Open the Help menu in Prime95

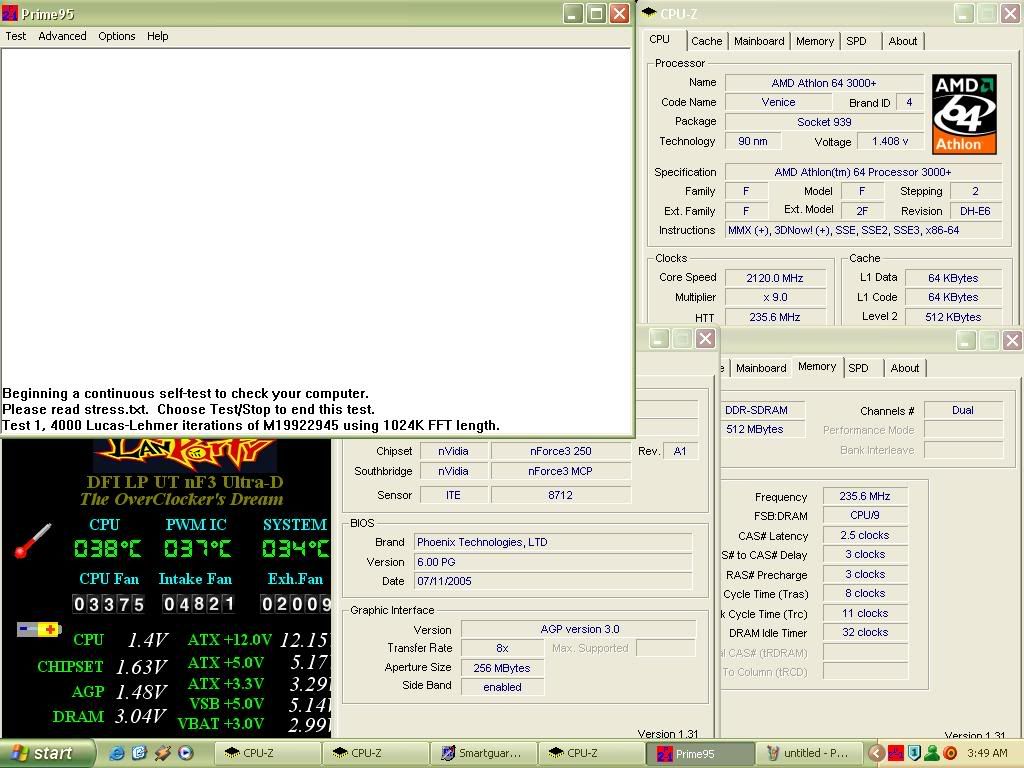pyautogui.click(x=157, y=36)
